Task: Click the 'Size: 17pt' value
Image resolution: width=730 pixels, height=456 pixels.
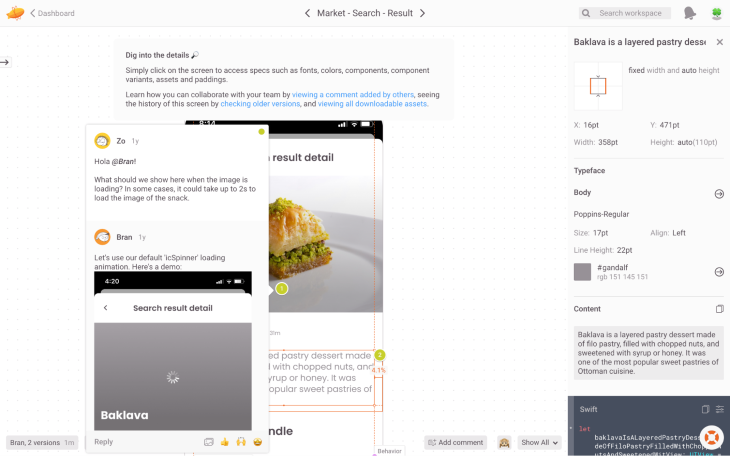Action: tap(591, 233)
